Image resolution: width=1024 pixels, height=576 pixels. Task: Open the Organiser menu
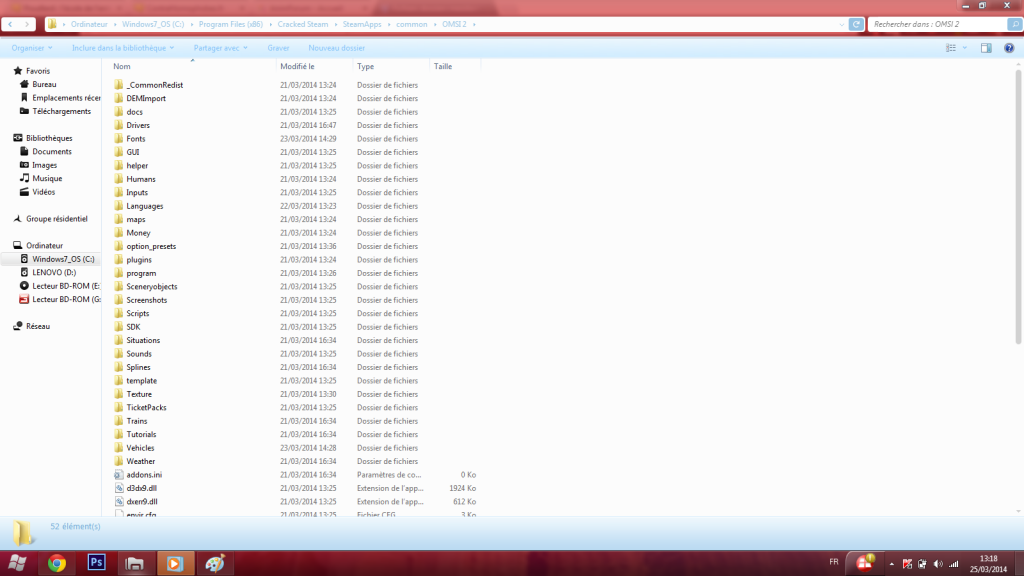(31, 48)
